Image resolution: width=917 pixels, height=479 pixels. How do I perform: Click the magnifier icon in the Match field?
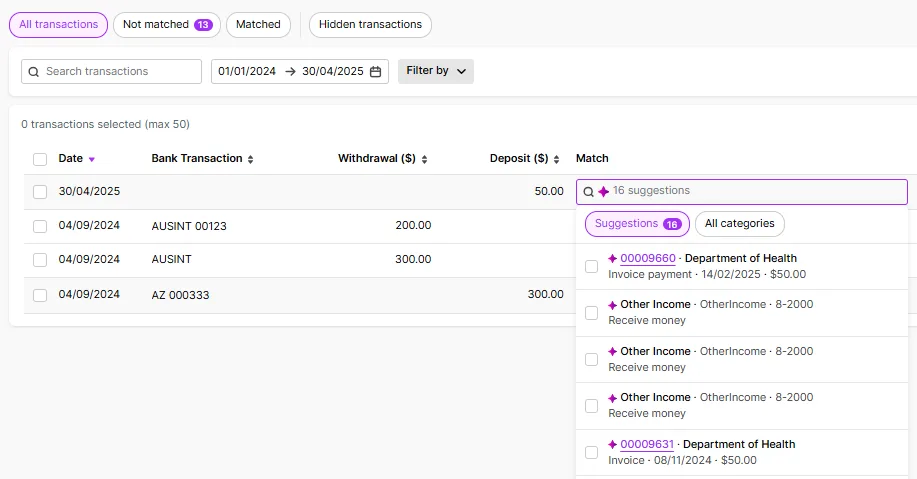coord(589,192)
